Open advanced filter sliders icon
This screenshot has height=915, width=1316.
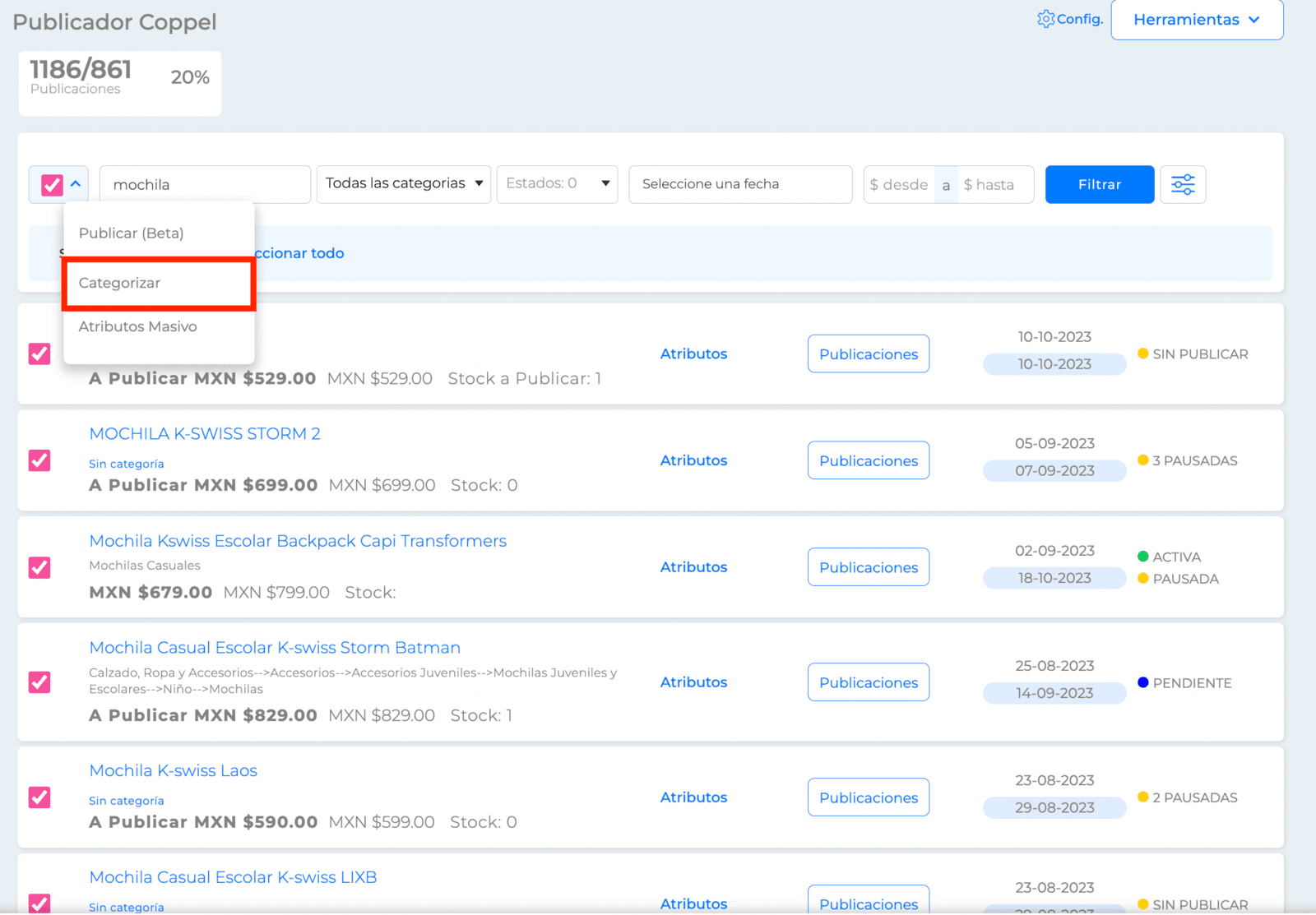coord(1183,184)
